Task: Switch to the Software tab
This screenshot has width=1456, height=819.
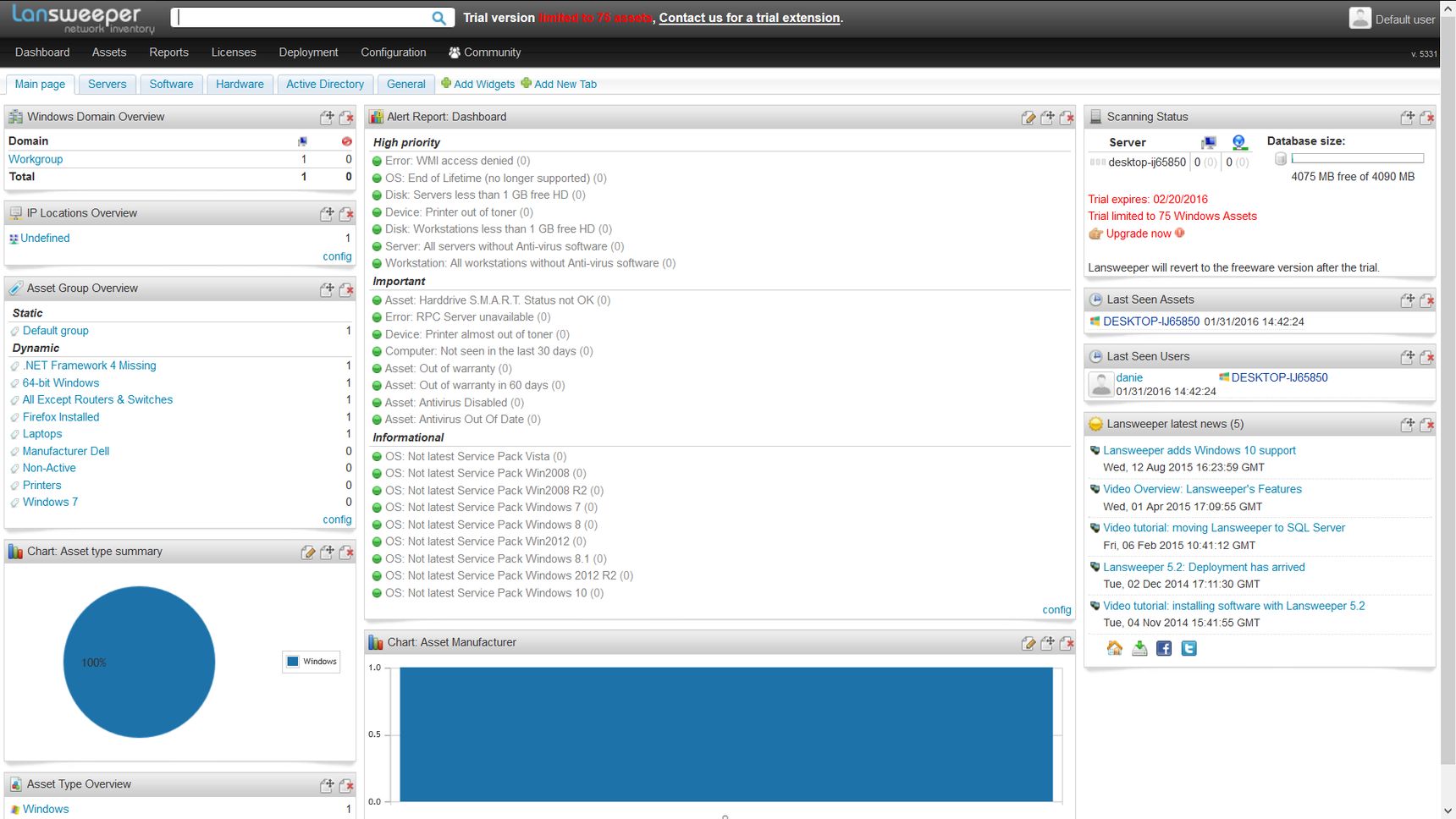Action: 171,84
